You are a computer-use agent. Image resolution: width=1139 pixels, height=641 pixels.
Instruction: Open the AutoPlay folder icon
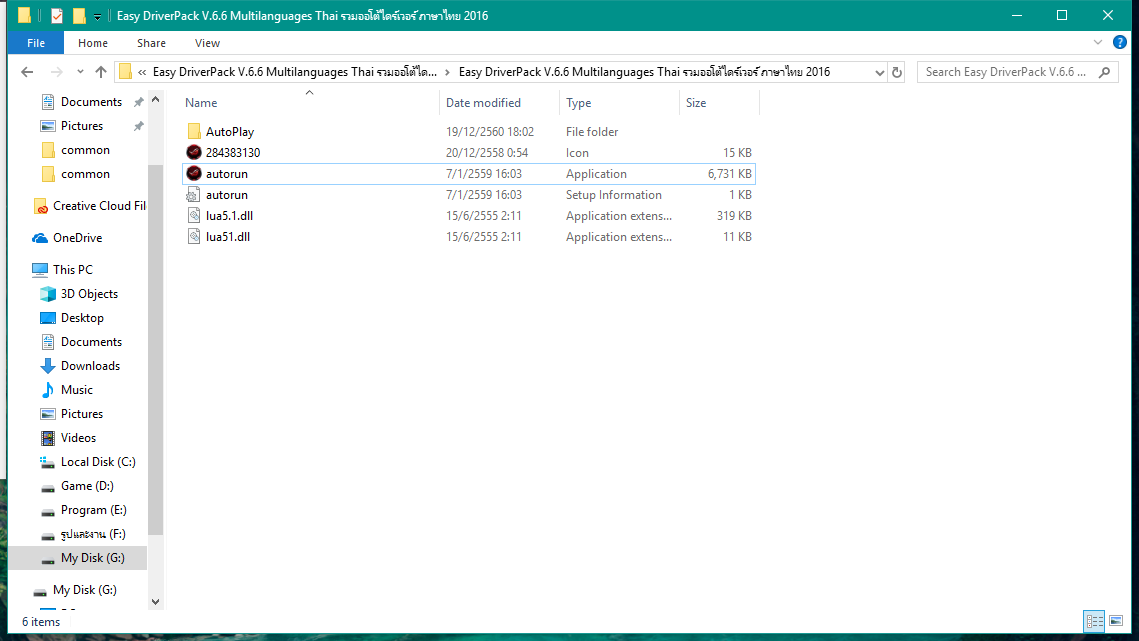tap(193, 132)
